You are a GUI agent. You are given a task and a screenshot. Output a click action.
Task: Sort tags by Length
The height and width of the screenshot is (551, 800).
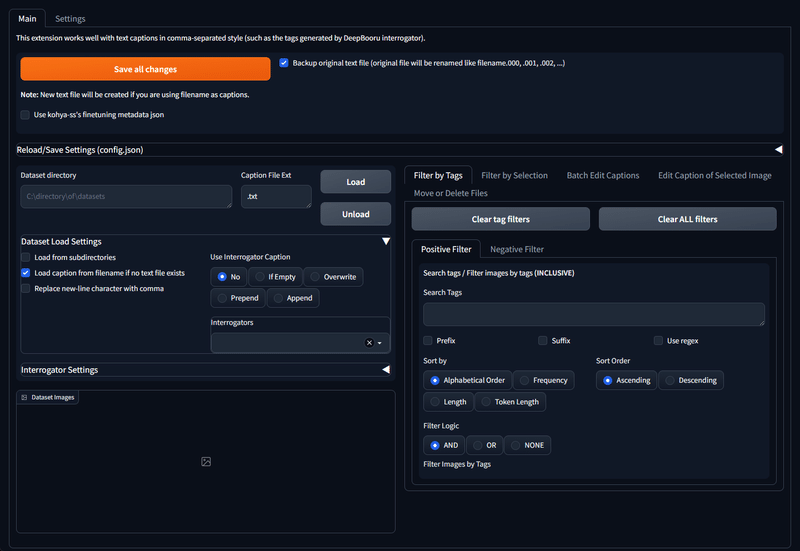(448, 402)
